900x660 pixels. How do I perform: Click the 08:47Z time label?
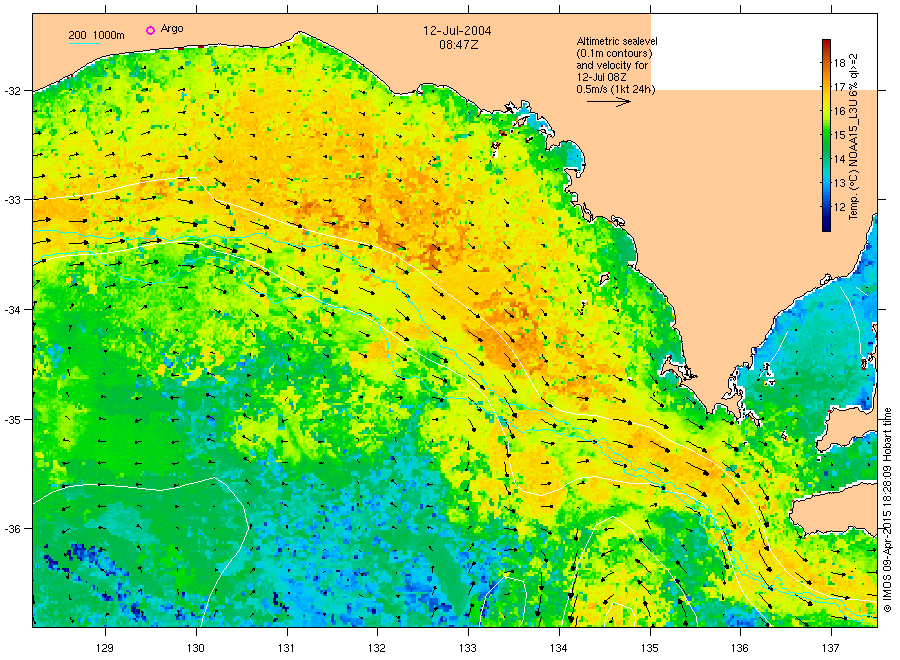(x=457, y=44)
